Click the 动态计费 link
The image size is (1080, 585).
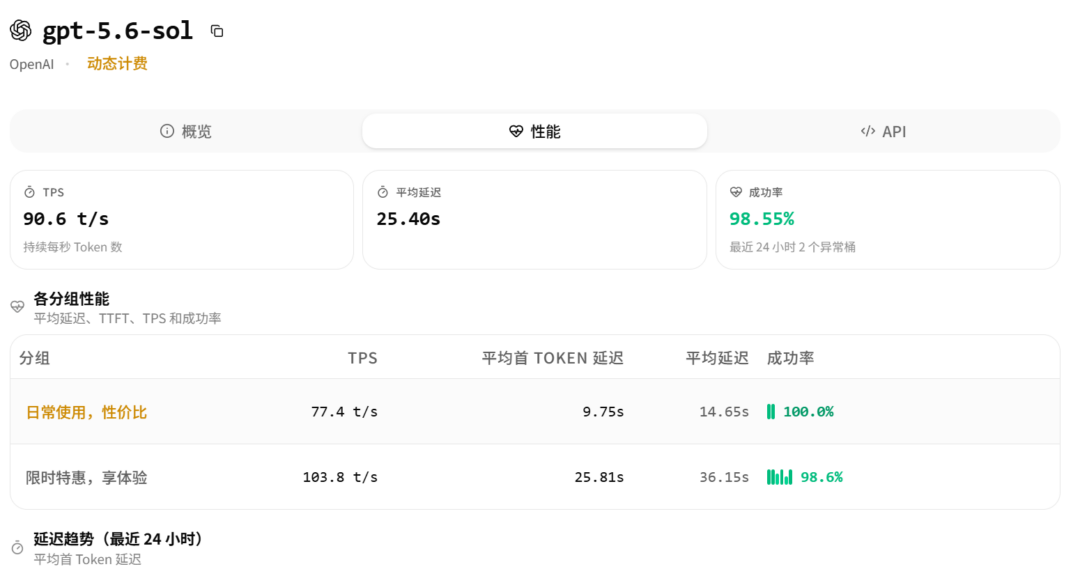tap(117, 63)
